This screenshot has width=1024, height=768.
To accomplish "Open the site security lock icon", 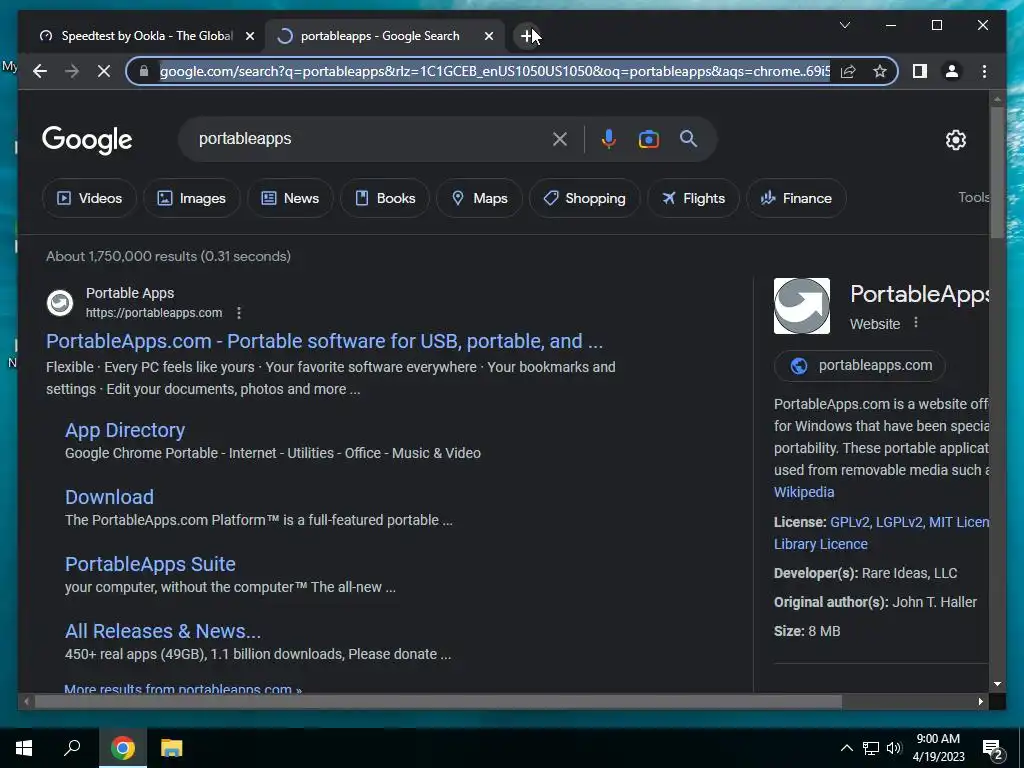I will [x=144, y=71].
